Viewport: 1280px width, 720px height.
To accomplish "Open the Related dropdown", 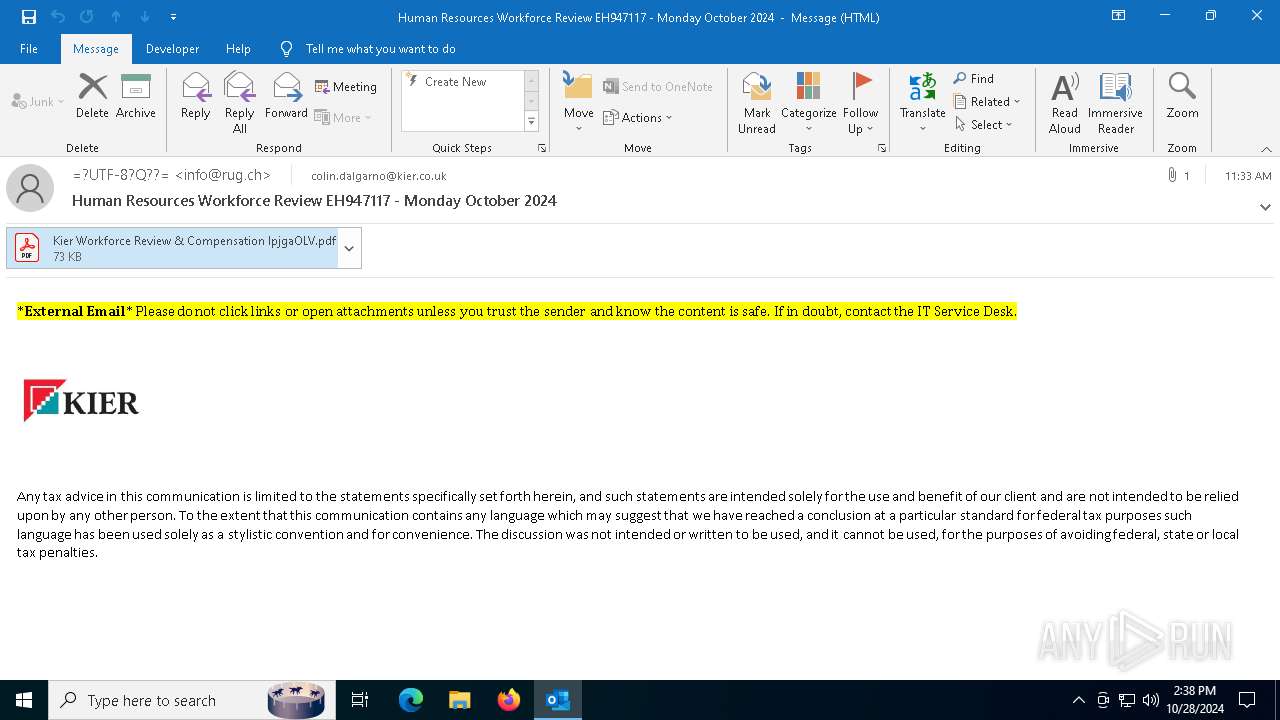I will pos(987,102).
